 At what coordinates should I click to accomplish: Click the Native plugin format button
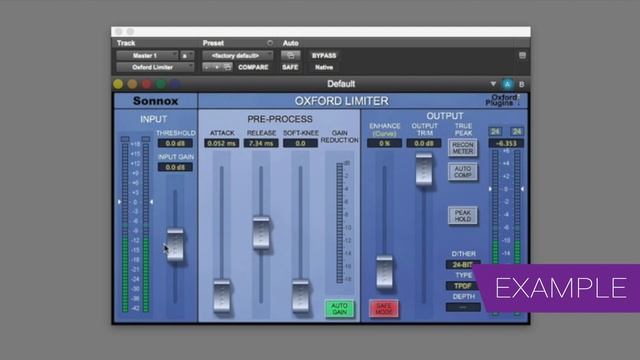pyautogui.click(x=324, y=67)
